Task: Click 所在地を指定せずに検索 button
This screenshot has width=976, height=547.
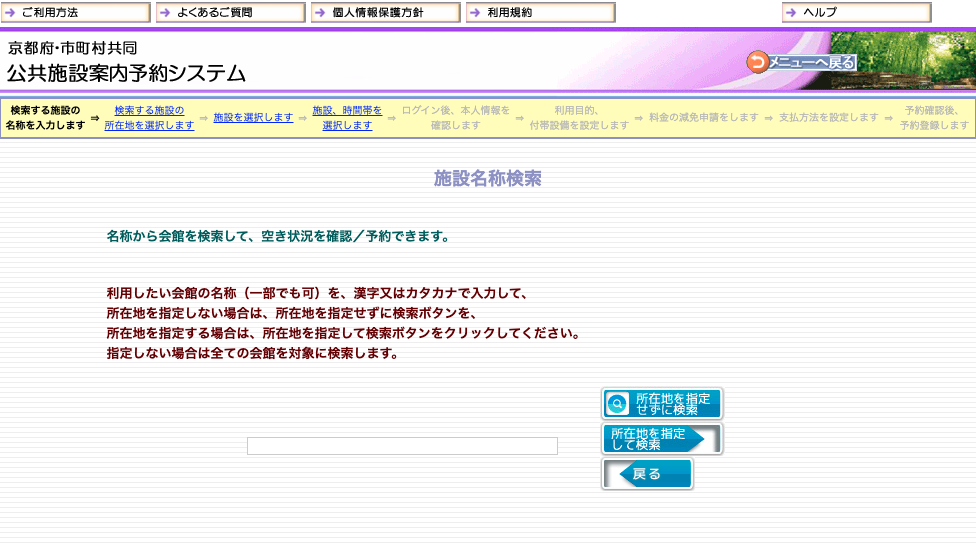Action: point(662,404)
